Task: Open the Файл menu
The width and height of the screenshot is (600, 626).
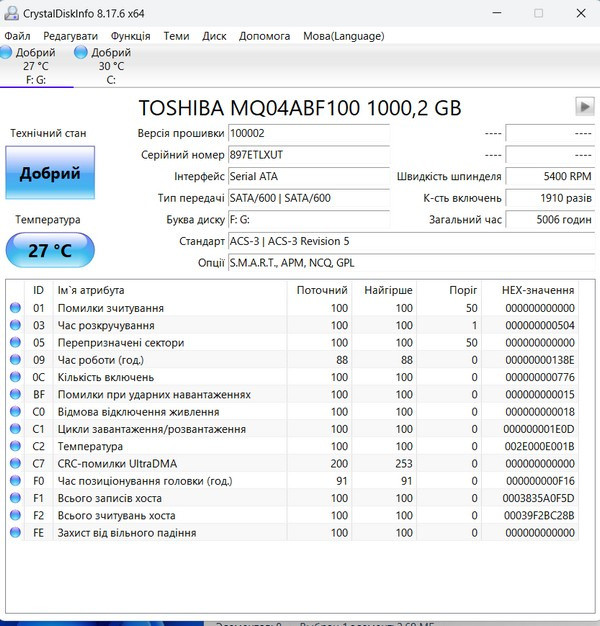Action: tap(17, 36)
